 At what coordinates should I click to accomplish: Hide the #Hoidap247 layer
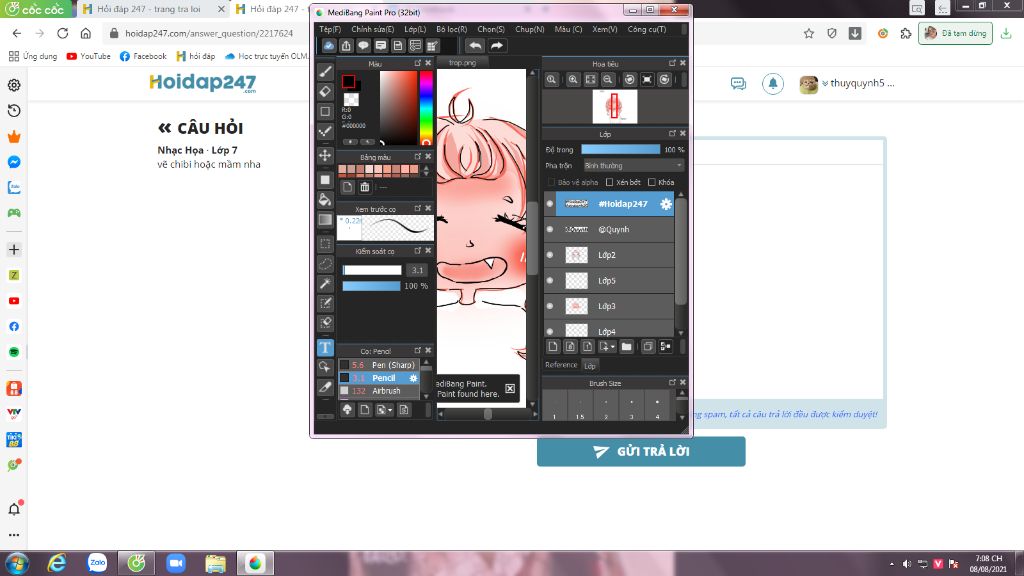(x=550, y=204)
